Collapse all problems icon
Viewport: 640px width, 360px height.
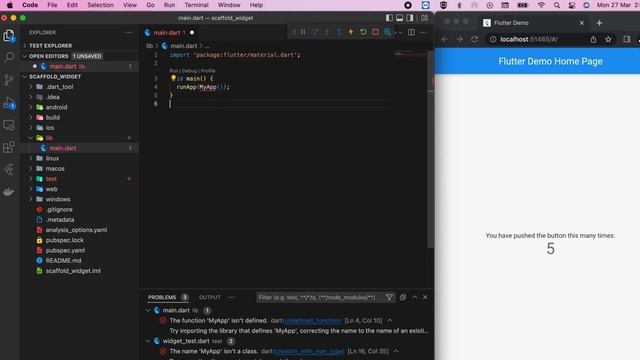point(403,298)
